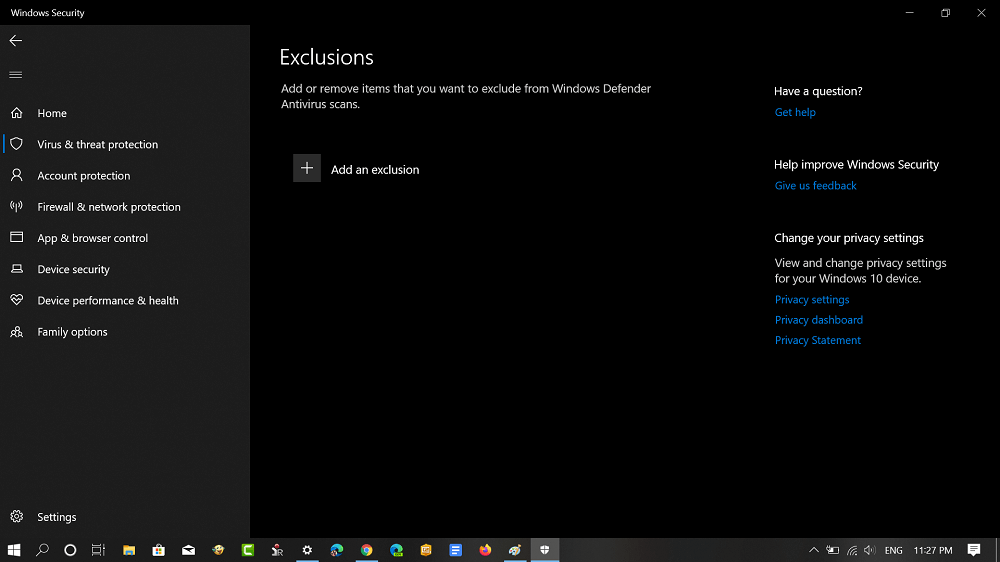This screenshot has height=562, width=1000.
Task: Click the Device performance & health heart icon
Action: (17, 300)
